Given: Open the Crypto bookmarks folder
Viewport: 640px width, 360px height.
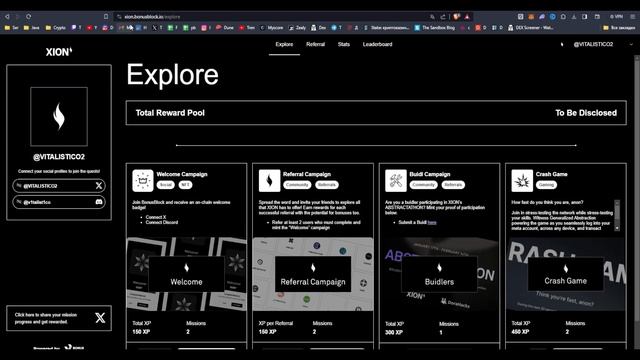Looking at the screenshot, I should coord(56,28).
